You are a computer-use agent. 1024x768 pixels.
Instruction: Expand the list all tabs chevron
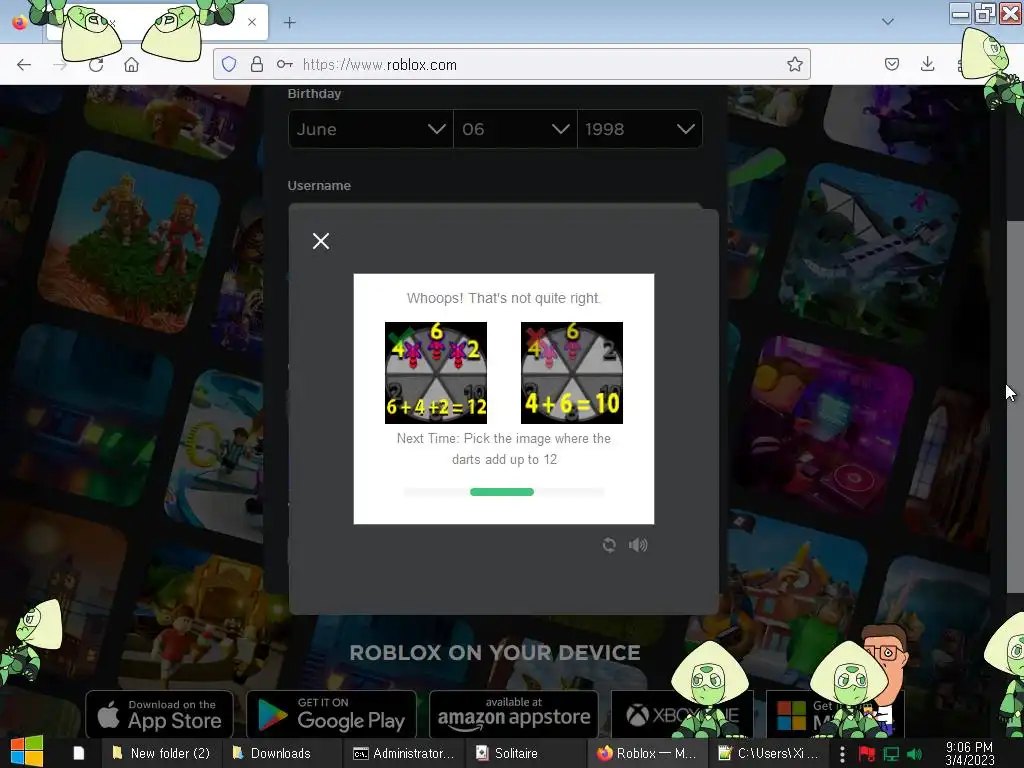[x=888, y=22]
